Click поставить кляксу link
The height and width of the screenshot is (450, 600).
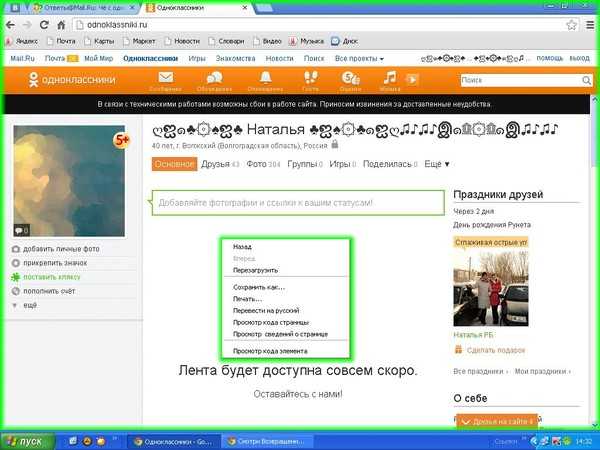click(52, 277)
